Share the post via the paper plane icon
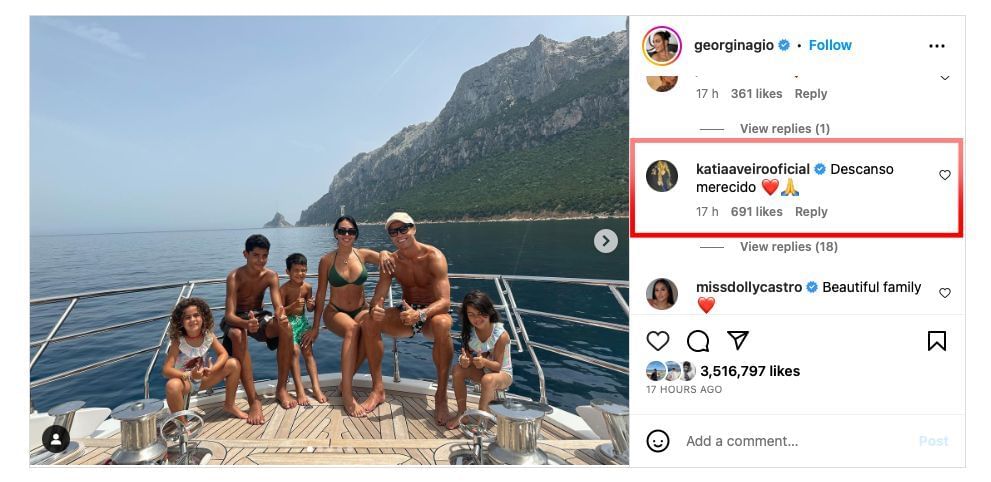 (x=738, y=341)
